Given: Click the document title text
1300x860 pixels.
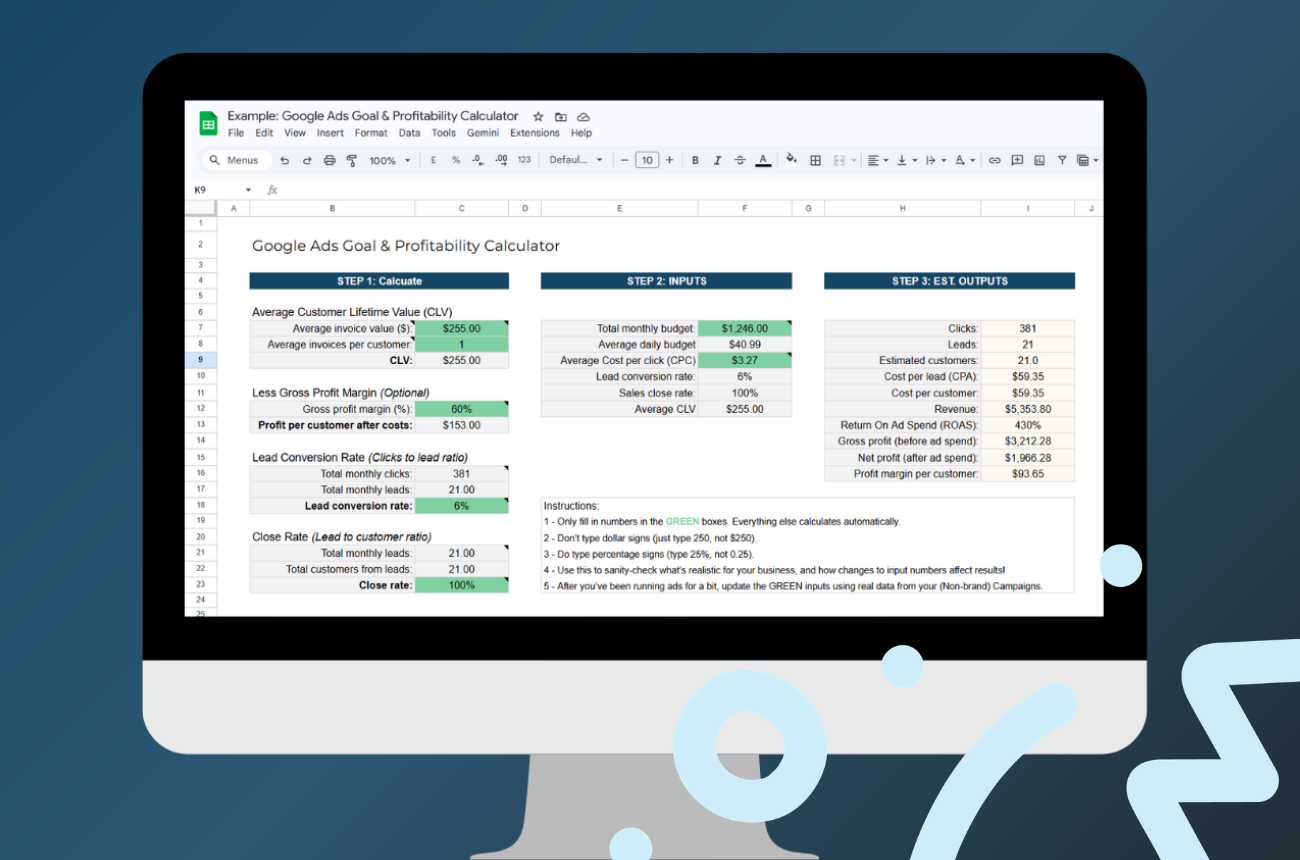Looking at the screenshot, I should tap(373, 116).
